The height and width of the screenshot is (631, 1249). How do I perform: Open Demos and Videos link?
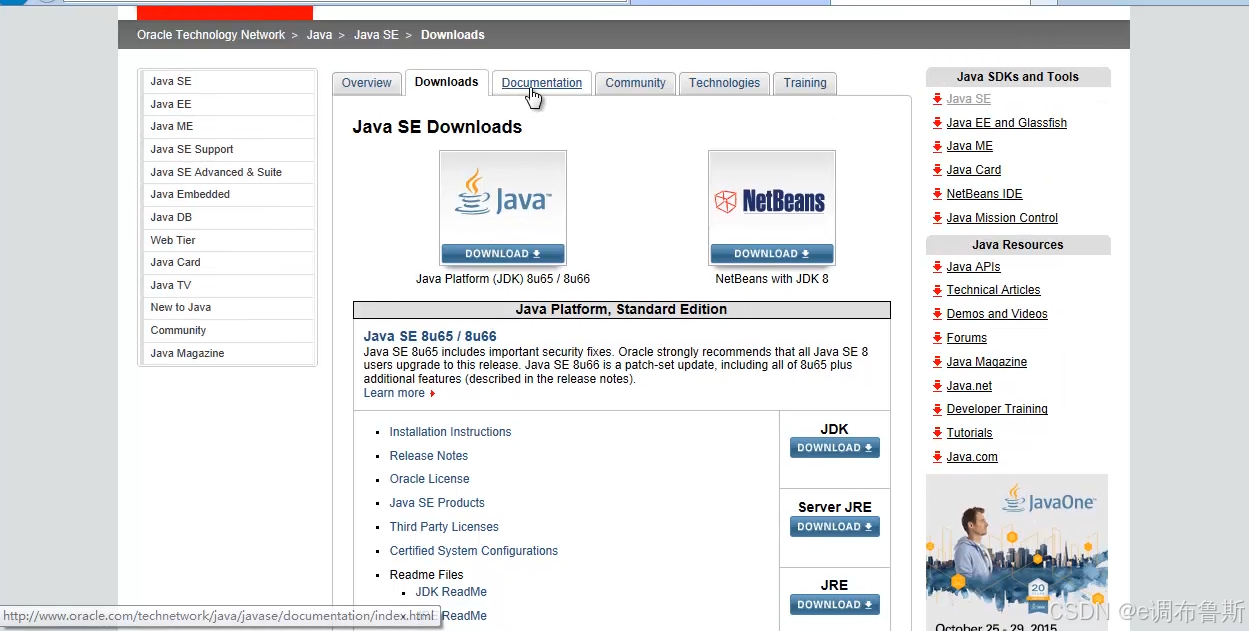click(997, 314)
